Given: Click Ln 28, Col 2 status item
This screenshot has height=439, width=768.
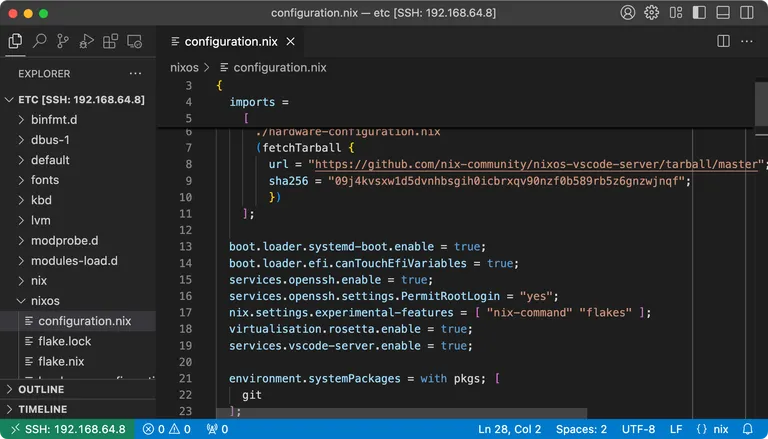Looking at the screenshot, I should point(509,429).
